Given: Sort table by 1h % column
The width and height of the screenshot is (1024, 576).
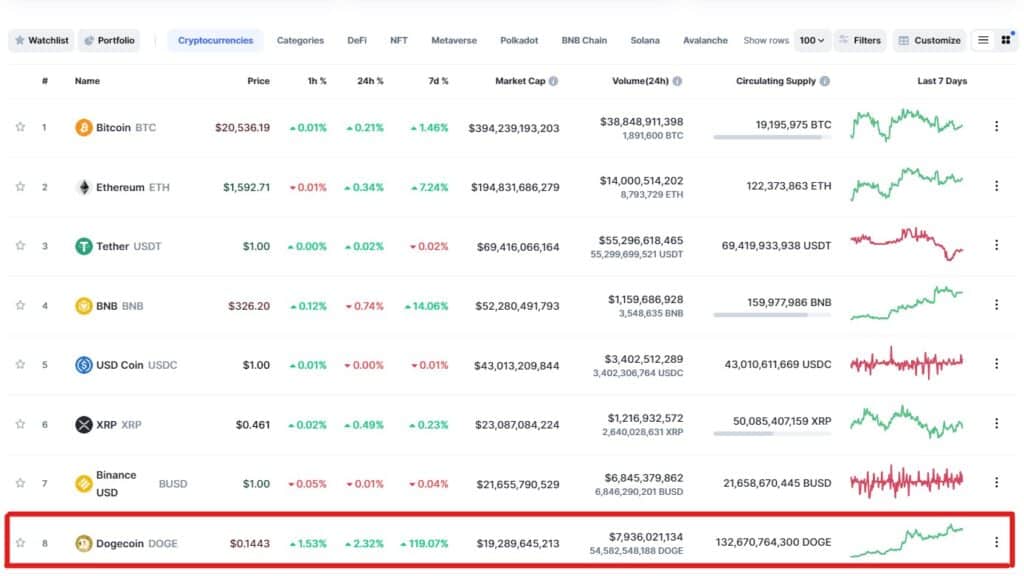Looking at the screenshot, I should (317, 81).
